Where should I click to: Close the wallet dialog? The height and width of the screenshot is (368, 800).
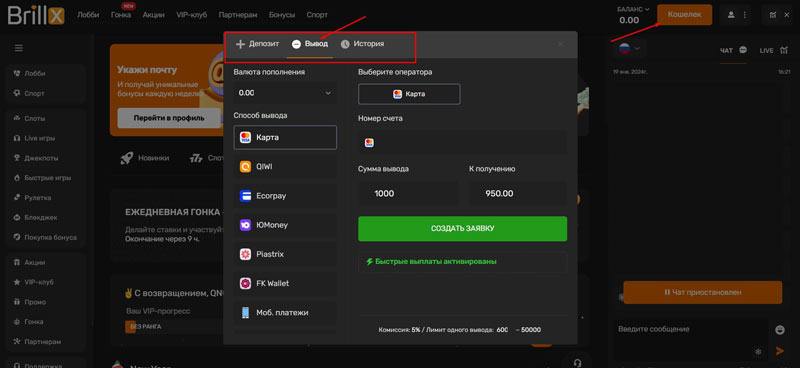[561, 44]
